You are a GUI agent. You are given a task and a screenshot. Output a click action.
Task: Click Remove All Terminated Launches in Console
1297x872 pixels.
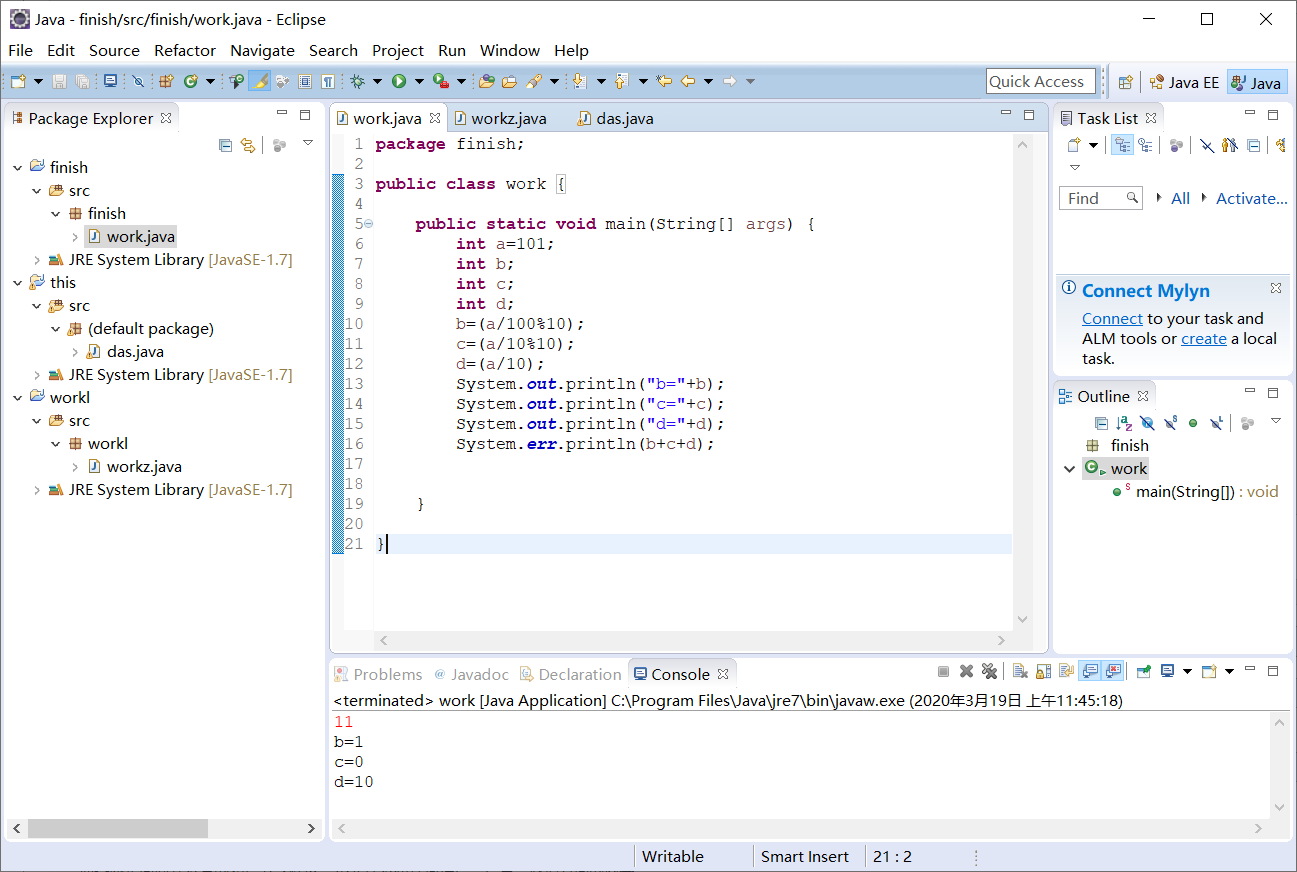989,672
